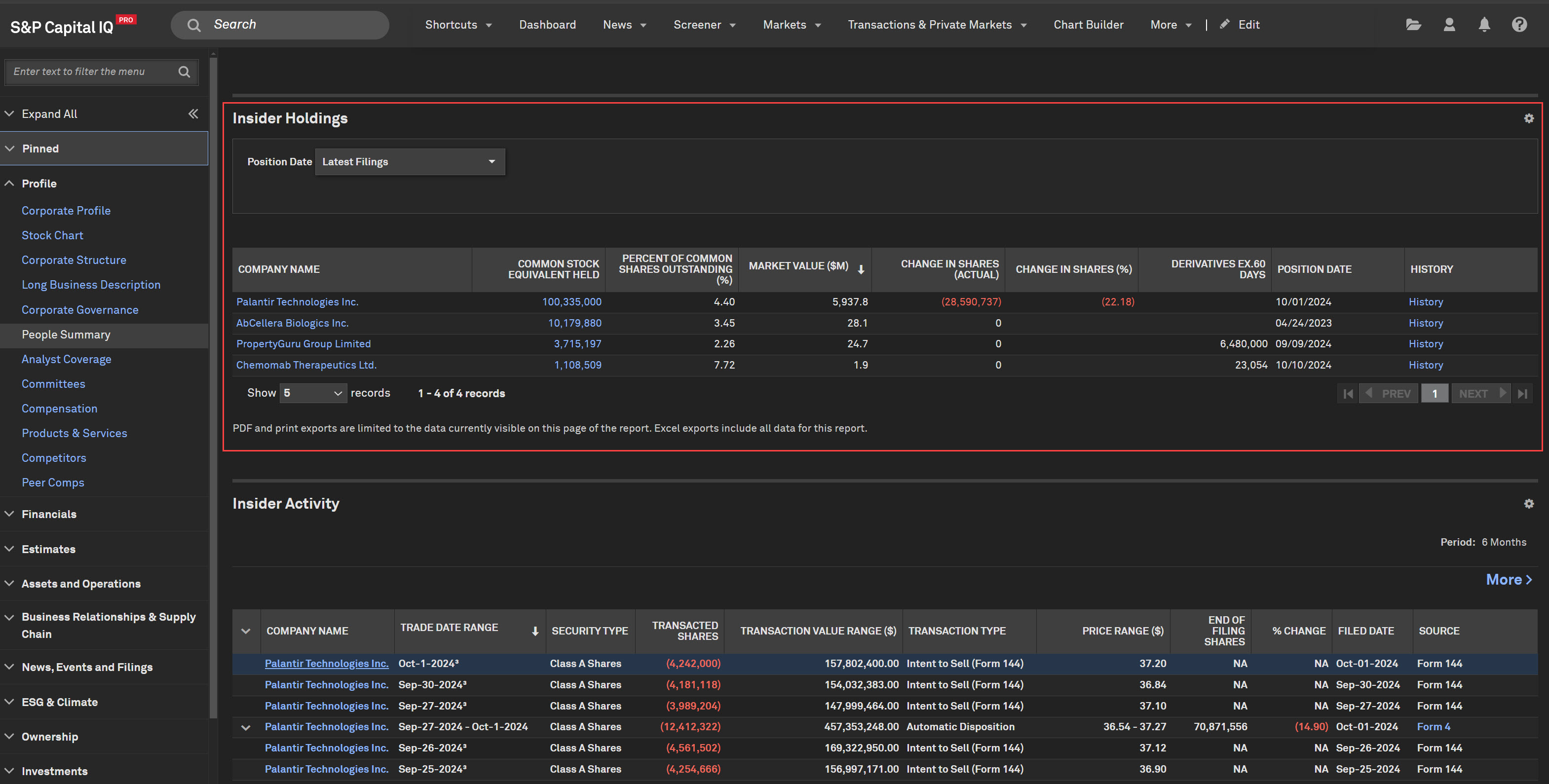This screenshot has width=1549, height=784.
Task: Open the Show records count dropdown
Action: [313, 393]
